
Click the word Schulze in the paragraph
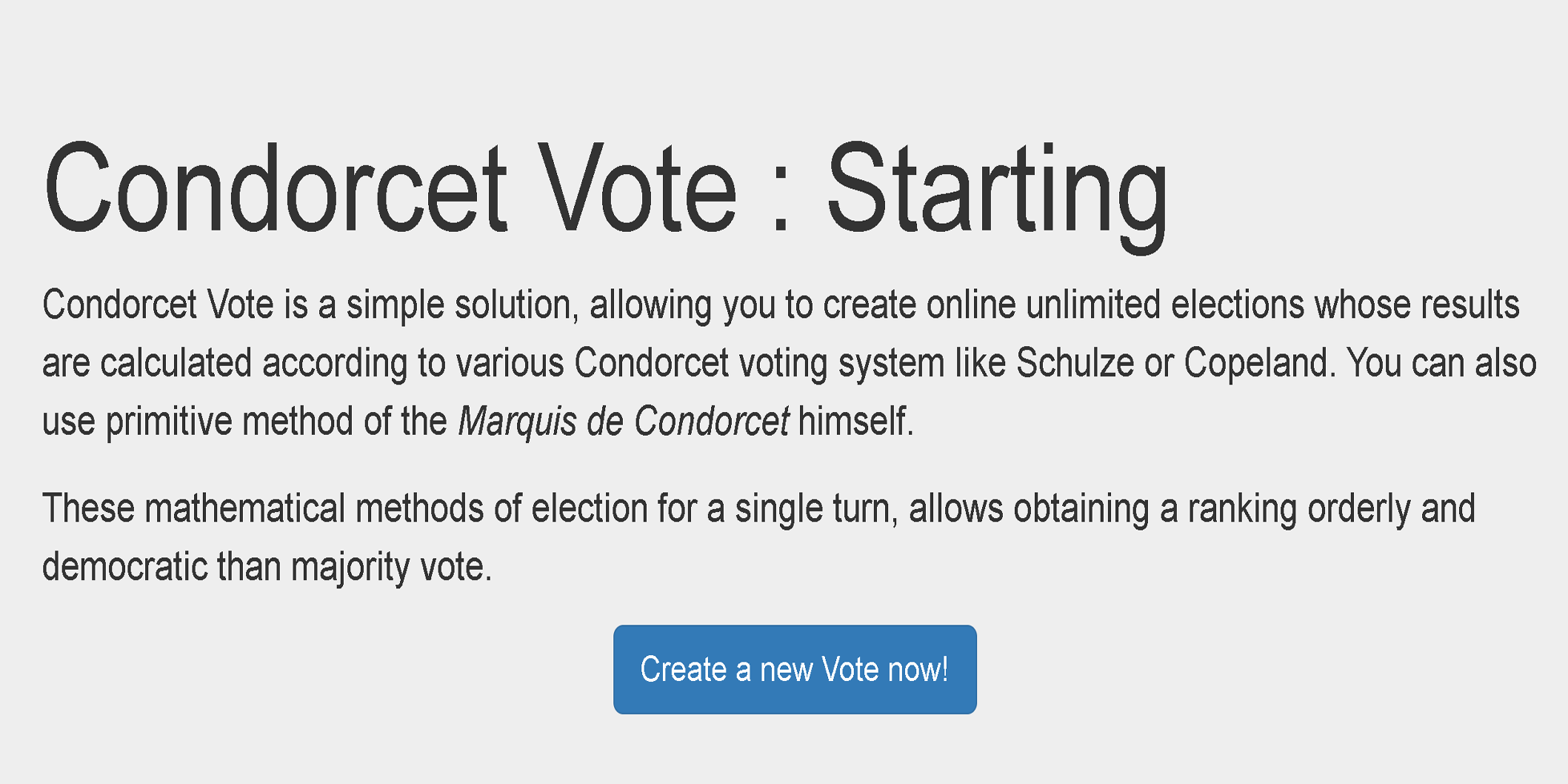coord(1078,362)
